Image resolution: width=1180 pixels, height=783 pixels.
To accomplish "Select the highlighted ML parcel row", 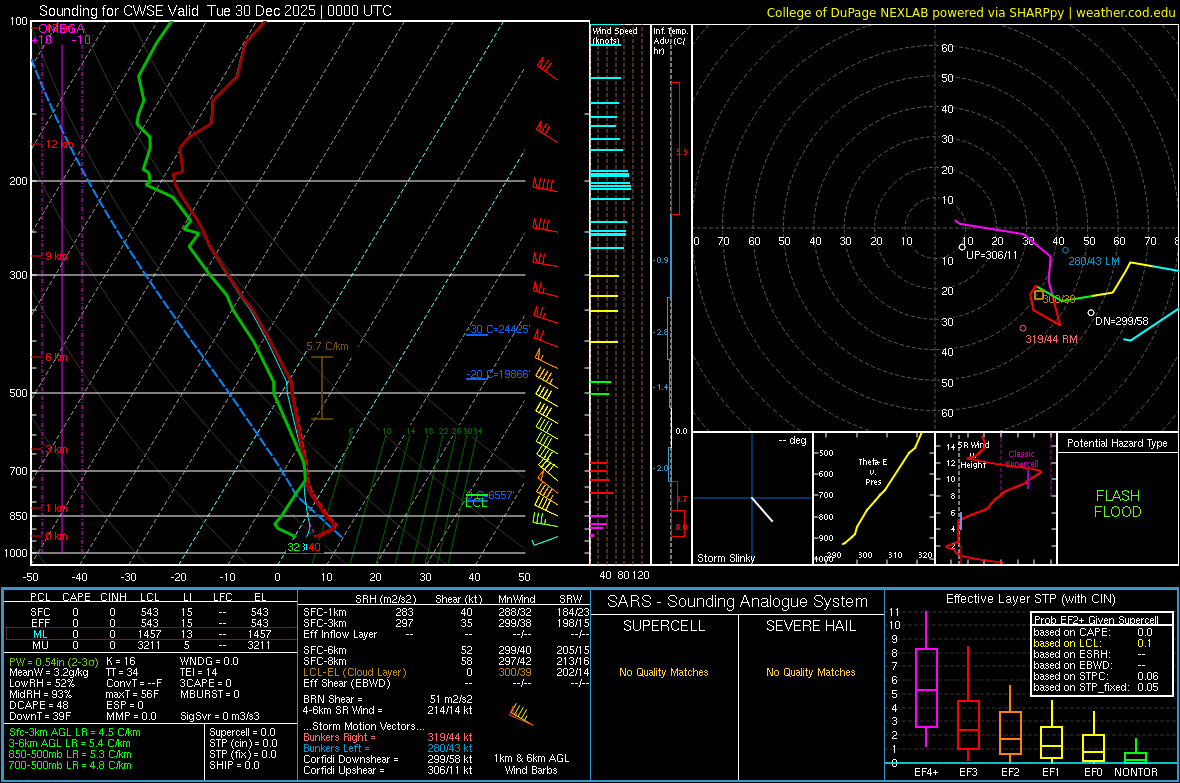I will coord(150,634).
